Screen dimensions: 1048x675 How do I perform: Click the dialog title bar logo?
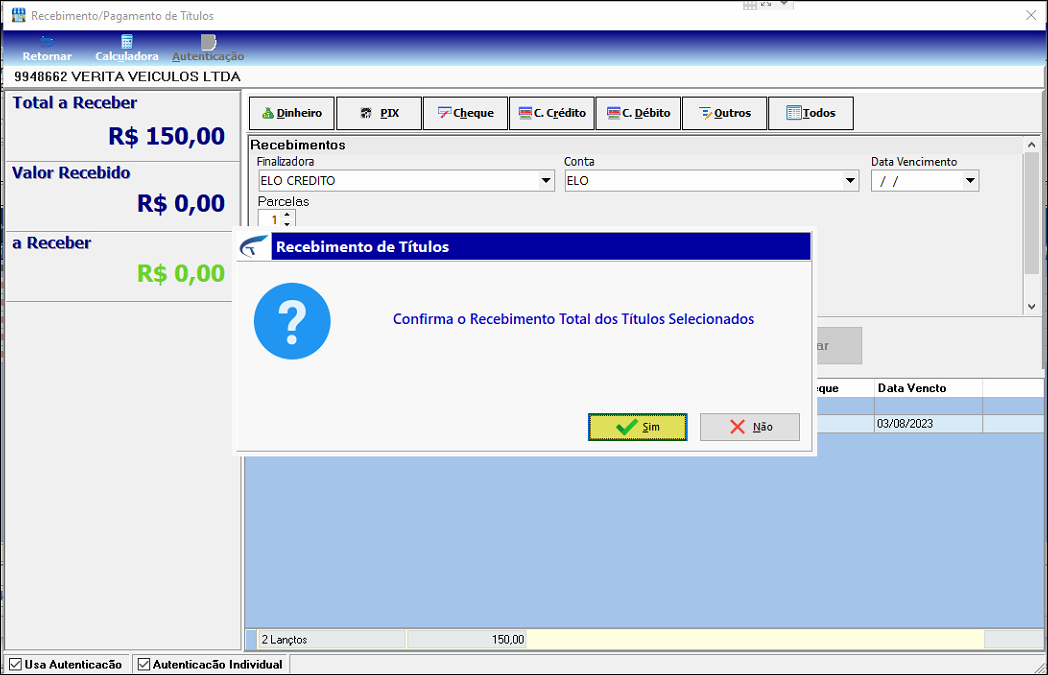click(x=254, y=247)
